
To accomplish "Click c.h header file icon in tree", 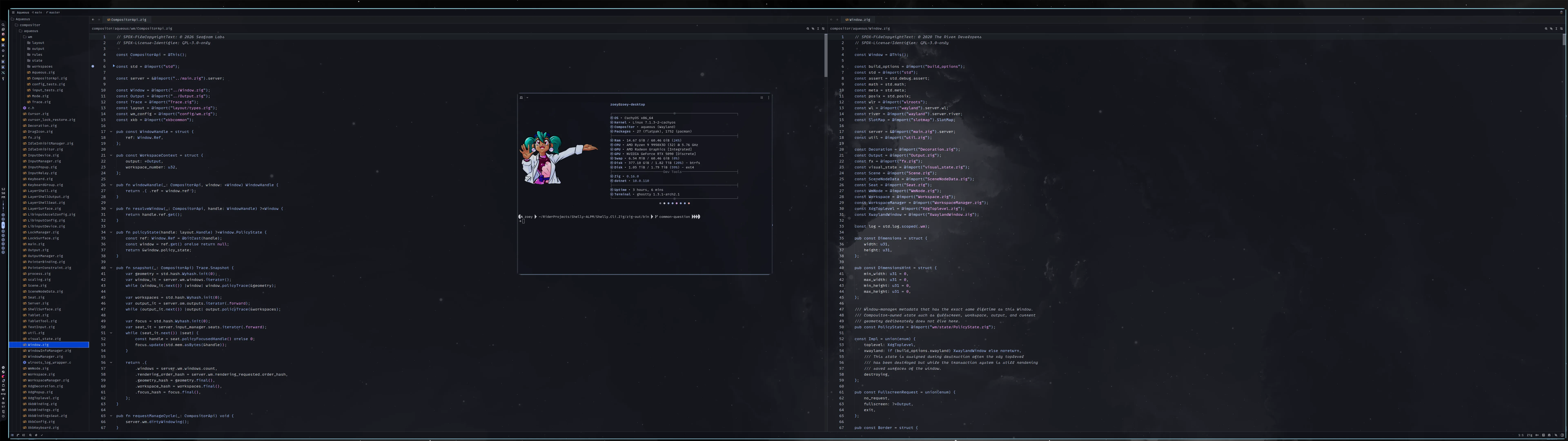I will (25, 108).
